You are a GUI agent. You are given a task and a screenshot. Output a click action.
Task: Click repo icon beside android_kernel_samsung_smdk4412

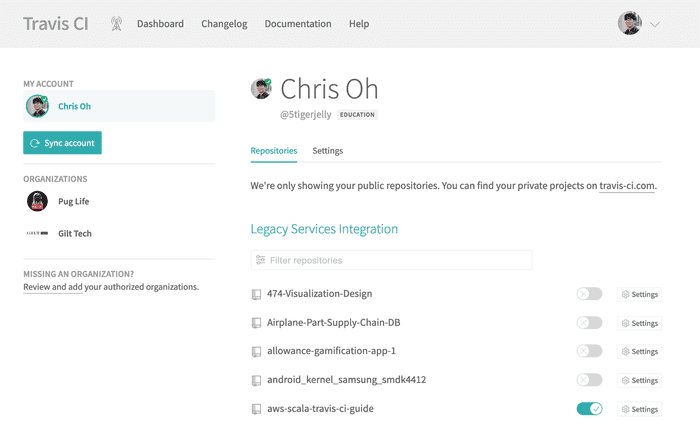(256, 381)
